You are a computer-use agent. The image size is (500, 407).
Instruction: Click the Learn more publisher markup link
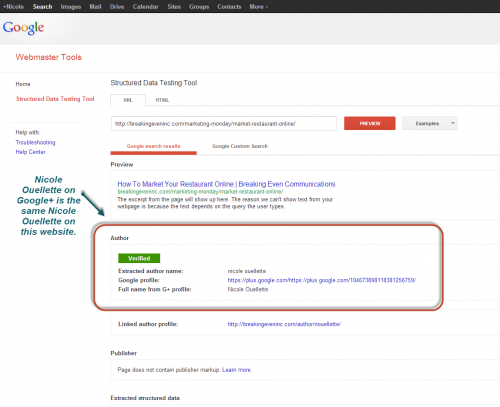point(236,370)
